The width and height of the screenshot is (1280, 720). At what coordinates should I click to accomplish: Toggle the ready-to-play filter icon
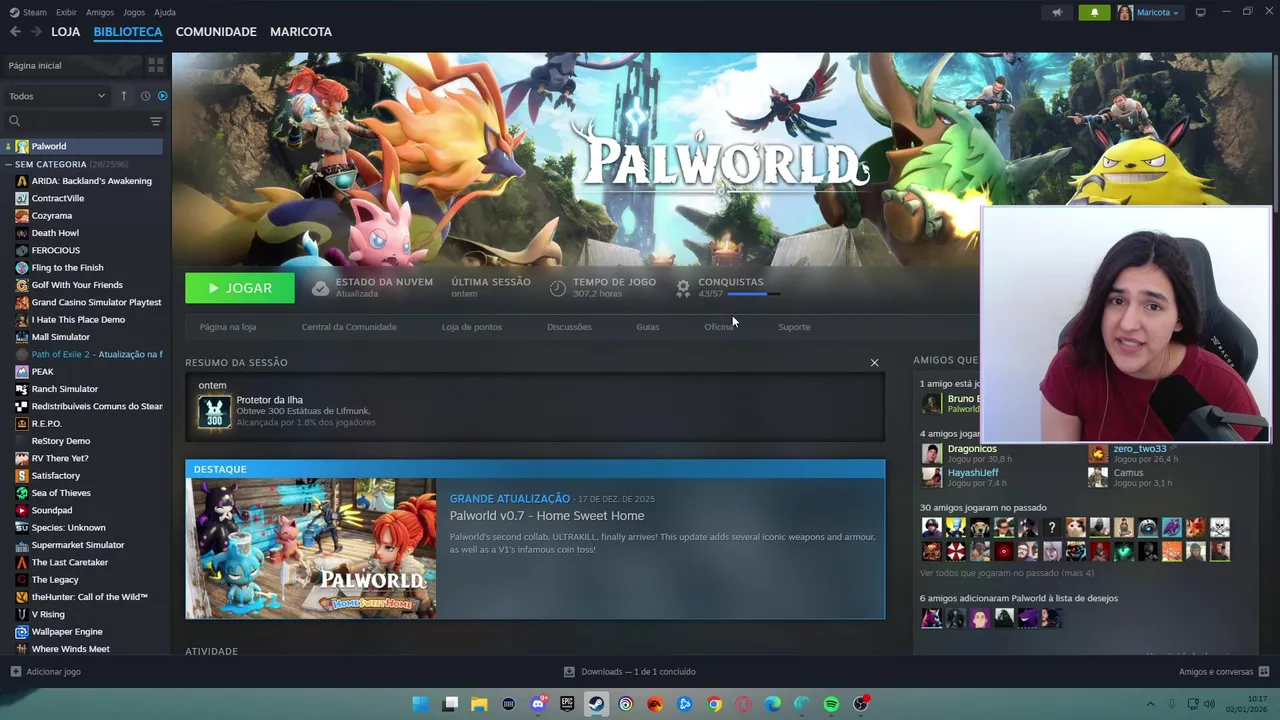coord(162,96)
